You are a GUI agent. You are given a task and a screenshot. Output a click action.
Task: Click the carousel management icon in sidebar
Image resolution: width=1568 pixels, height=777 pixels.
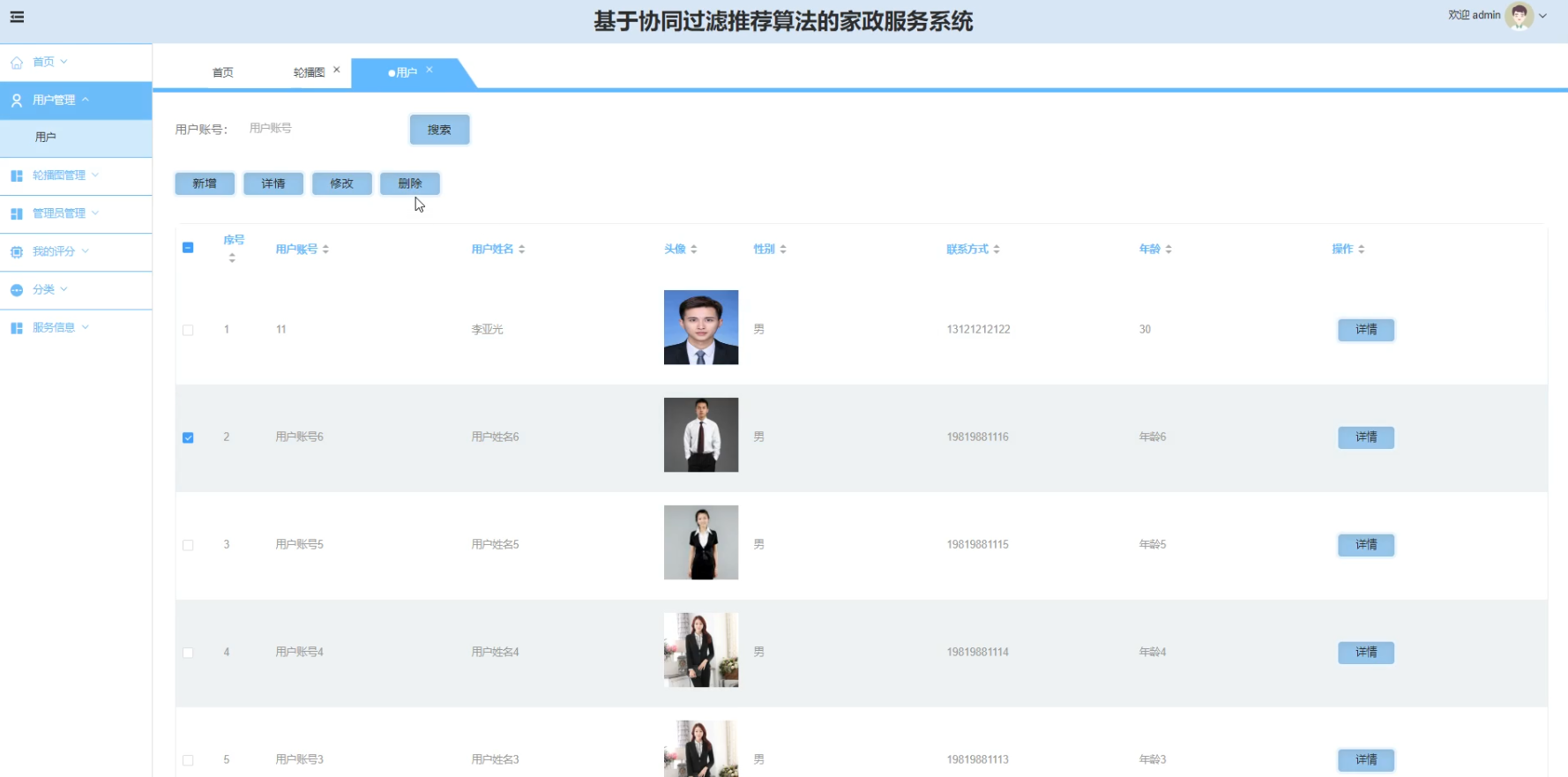pyautogui.click(x=17, y=176)
